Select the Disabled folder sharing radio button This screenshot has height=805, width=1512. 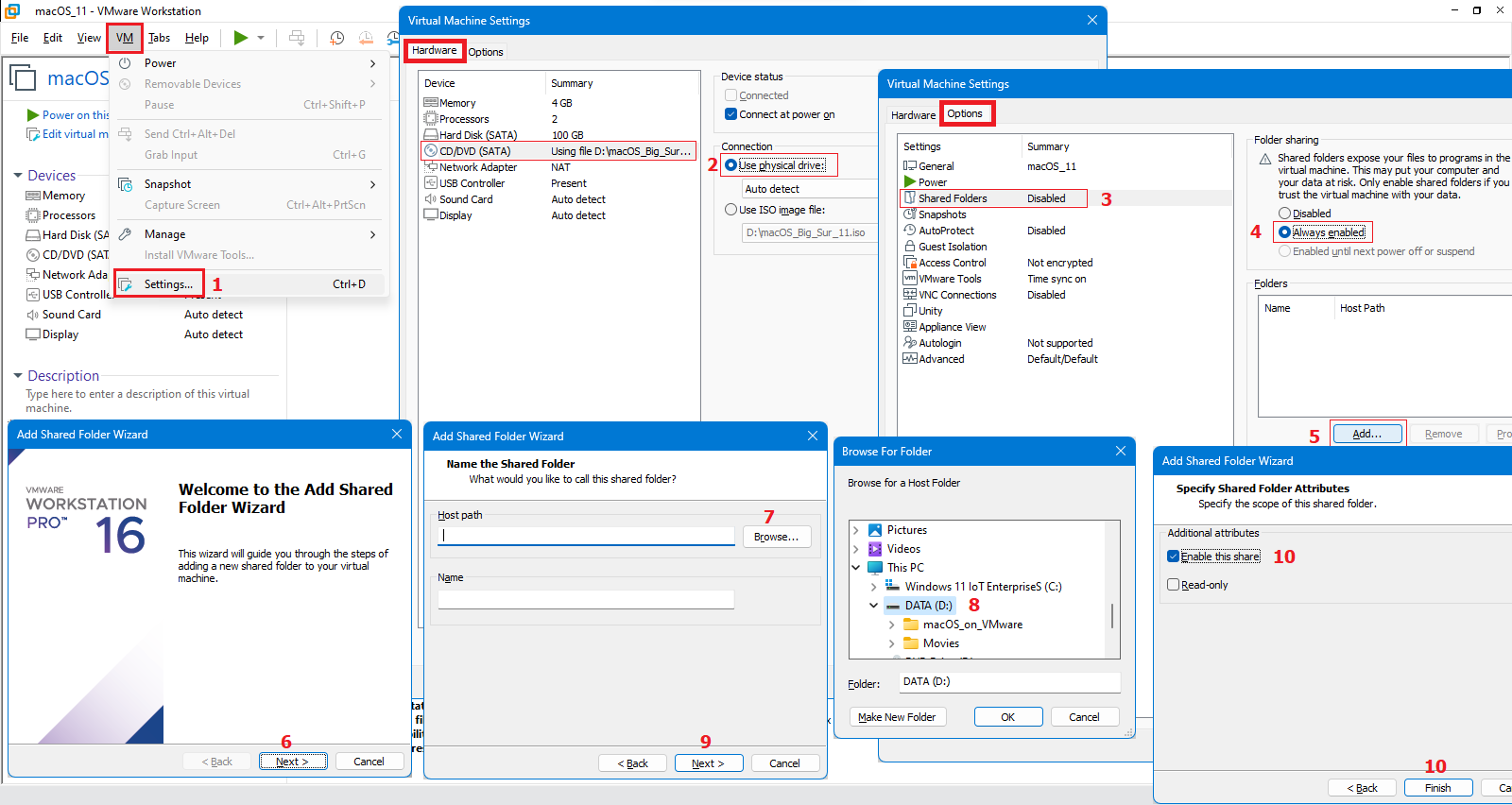click(1284, 214)
